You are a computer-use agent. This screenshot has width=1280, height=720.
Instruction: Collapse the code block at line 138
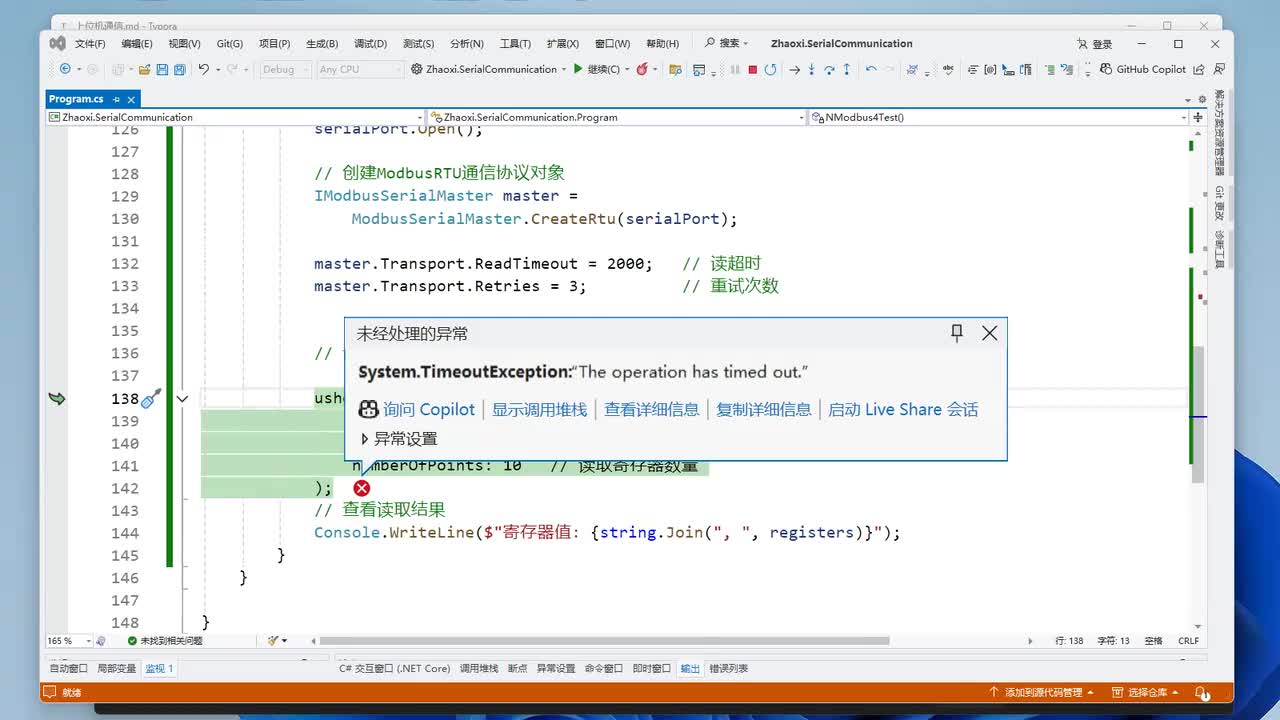(182, 399)
